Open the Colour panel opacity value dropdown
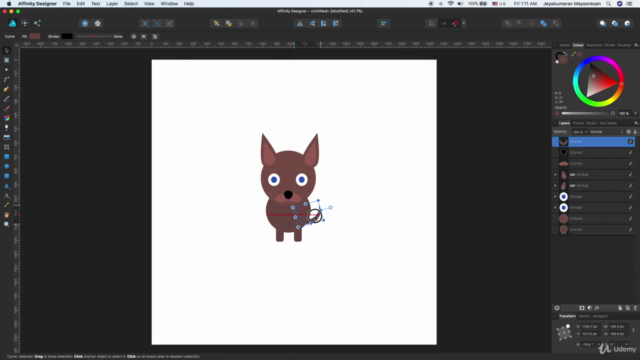Viewport: 640px width, 360px height. (635, 113)
